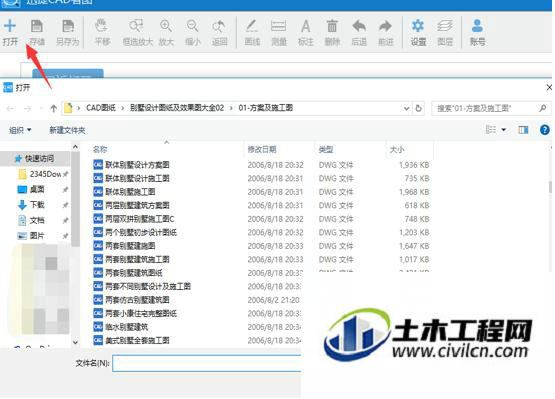Sort by 修改日期 column header

click(262, 149)
